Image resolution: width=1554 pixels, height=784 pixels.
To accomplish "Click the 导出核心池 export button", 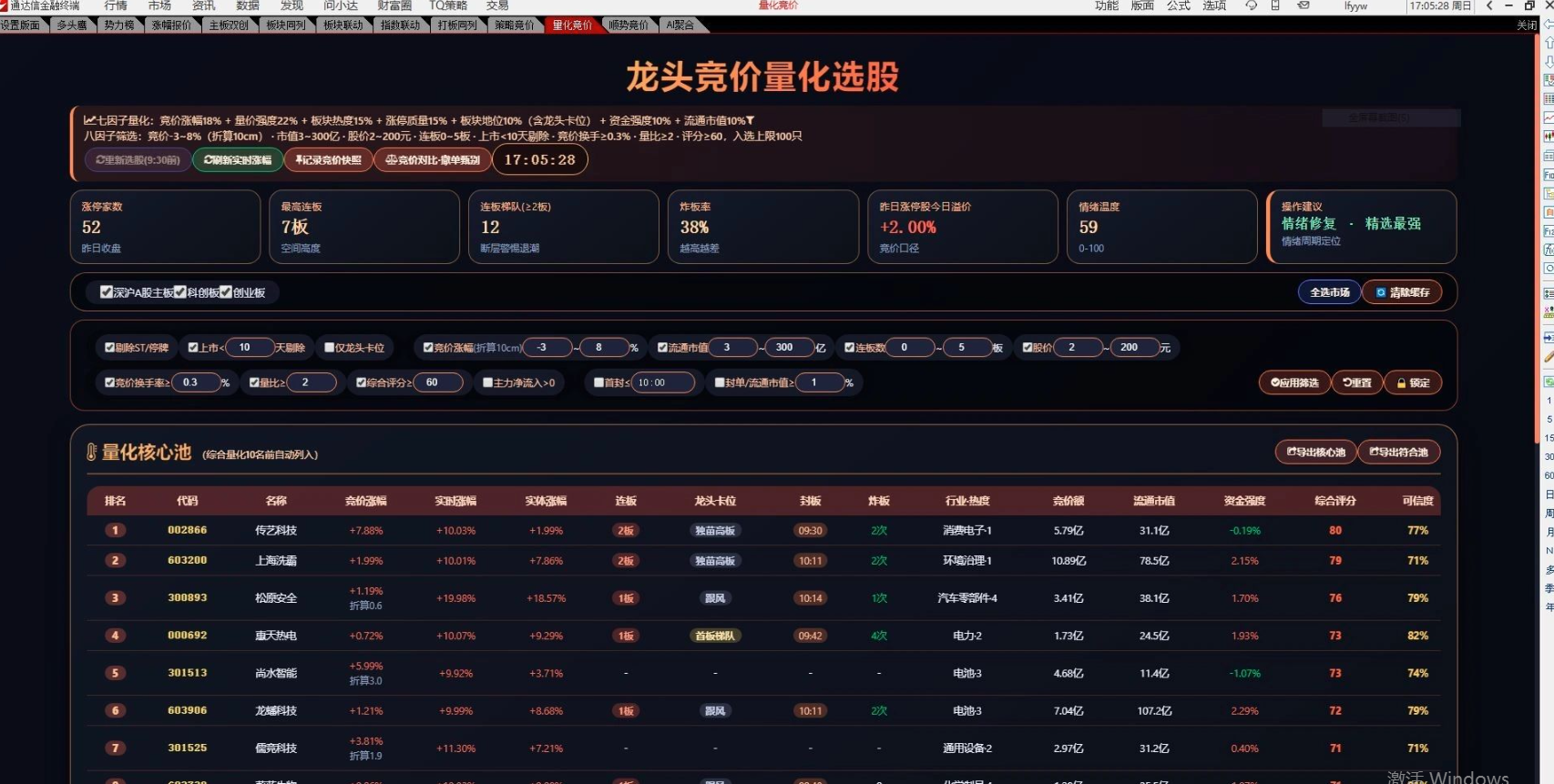I will 1315,452.
